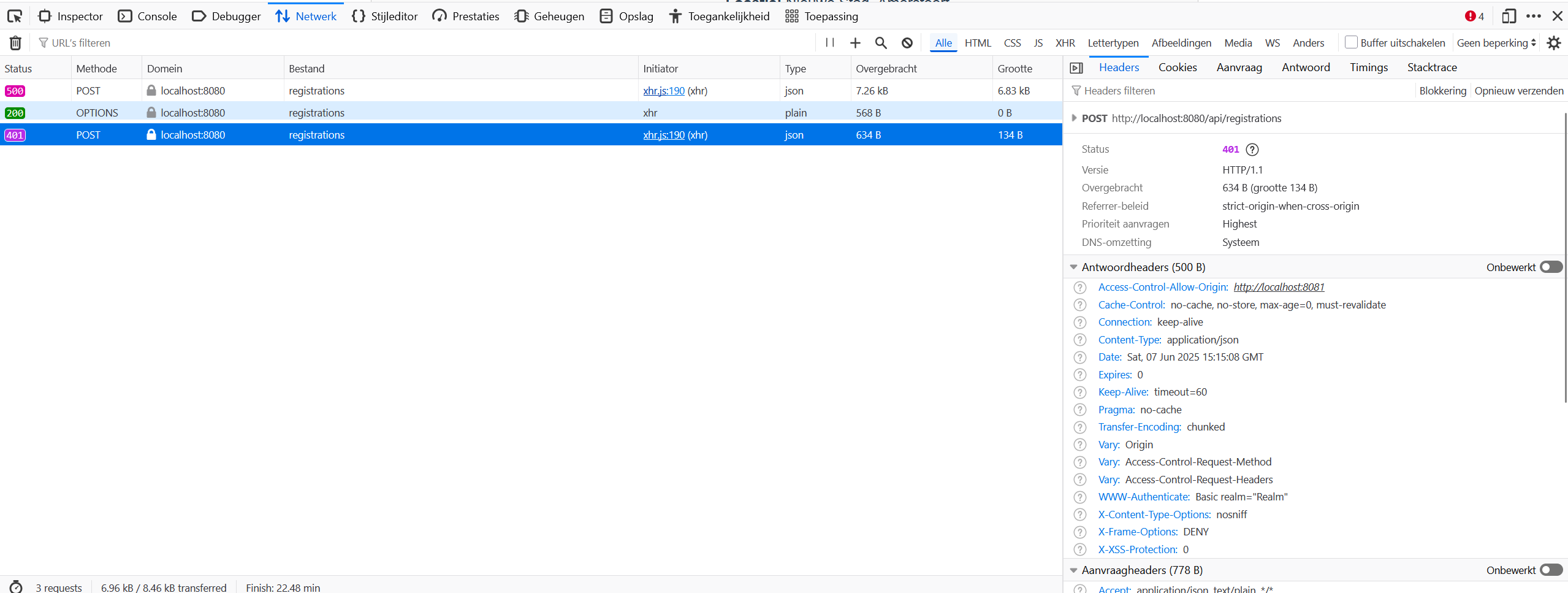Collapse the Aanvraagheaders section

[1073, 570]
